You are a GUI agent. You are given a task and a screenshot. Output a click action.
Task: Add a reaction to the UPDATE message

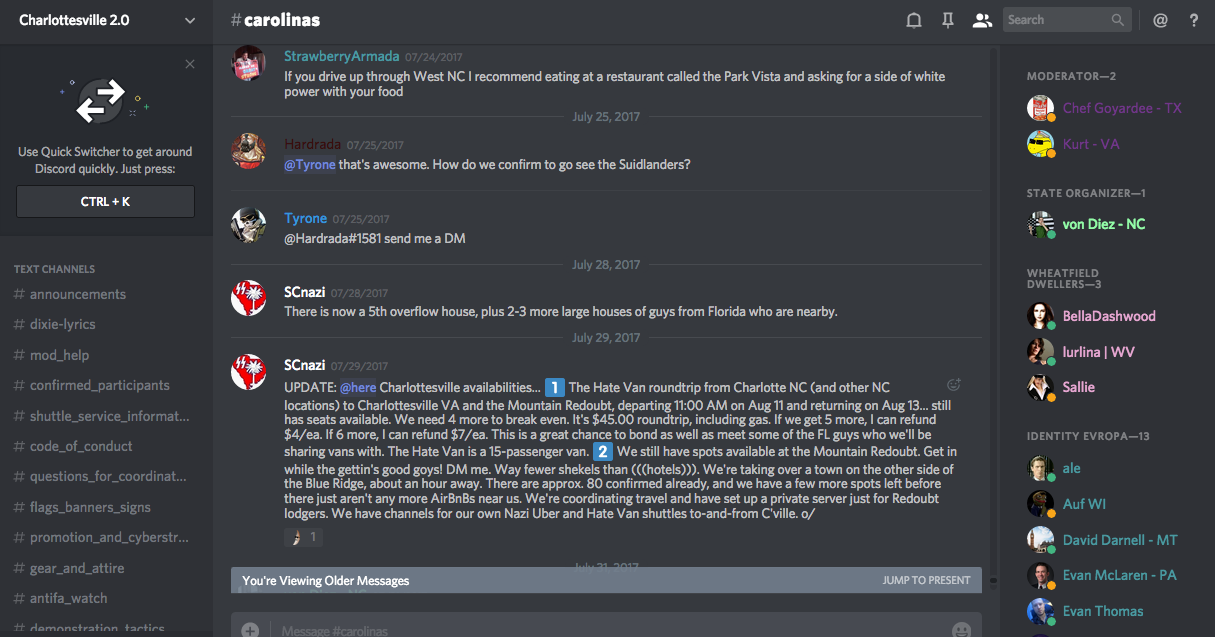coord(953,385)
